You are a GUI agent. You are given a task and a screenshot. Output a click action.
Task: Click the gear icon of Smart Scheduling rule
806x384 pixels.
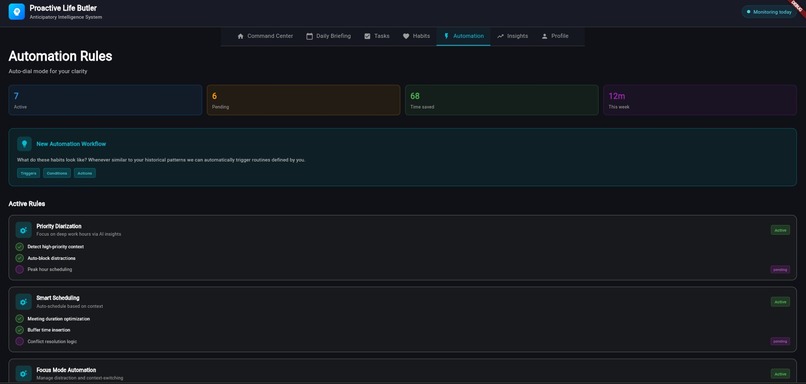point(24,302)
